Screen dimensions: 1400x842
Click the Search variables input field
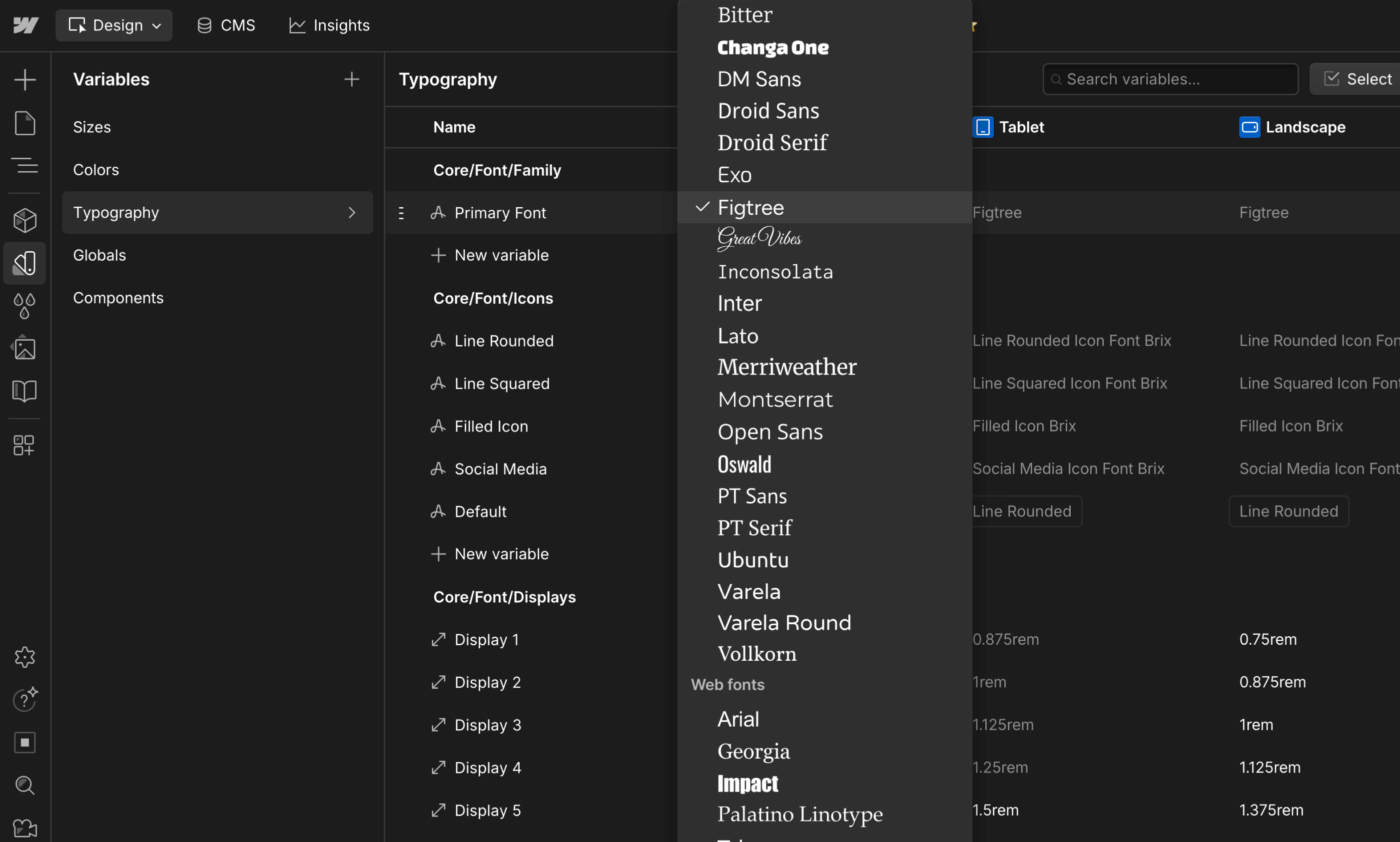pos(1169,79)
